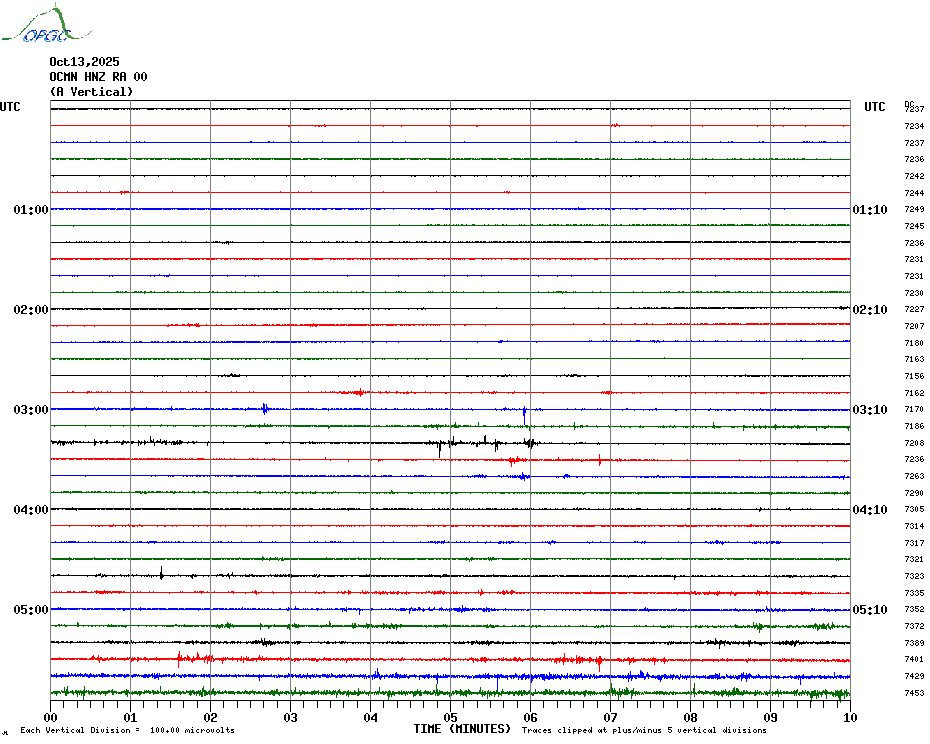Click minute 10 tick label at bottom right

coord(848,717)
